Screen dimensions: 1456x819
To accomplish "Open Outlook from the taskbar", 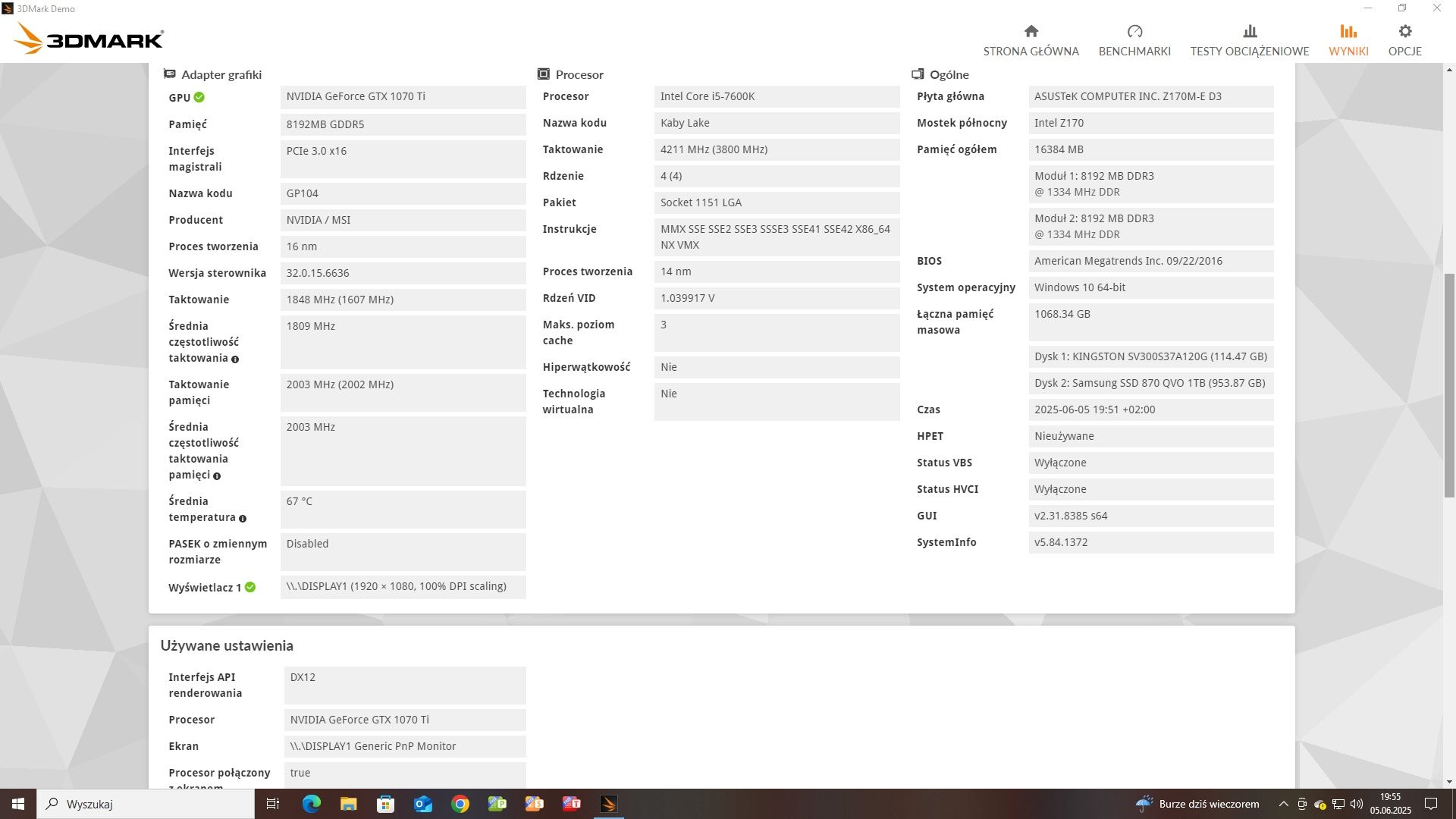I will click(422, 804).
